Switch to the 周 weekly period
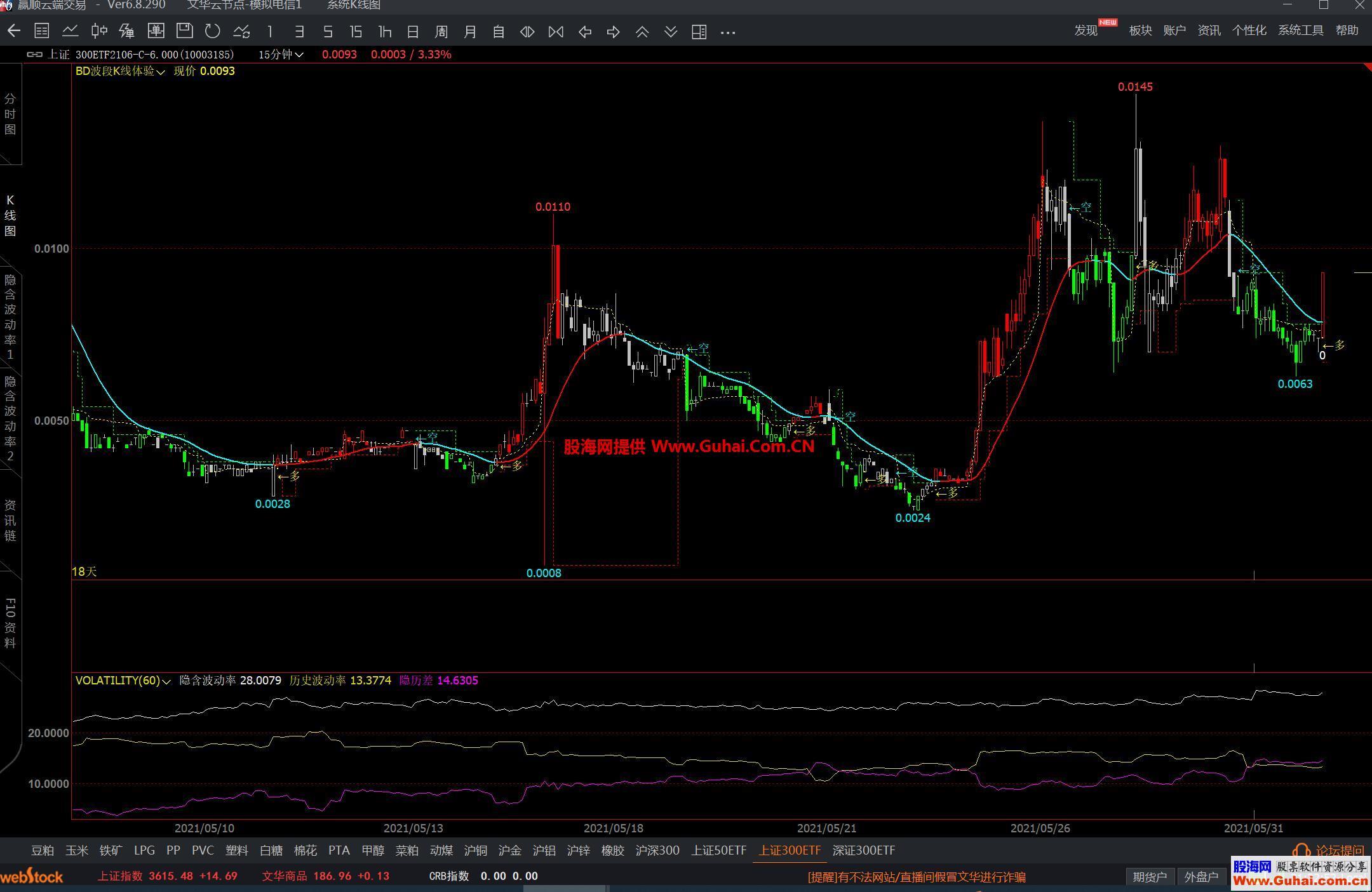Viewport: 1372px width, 892px height. click(x=441, y=32)
